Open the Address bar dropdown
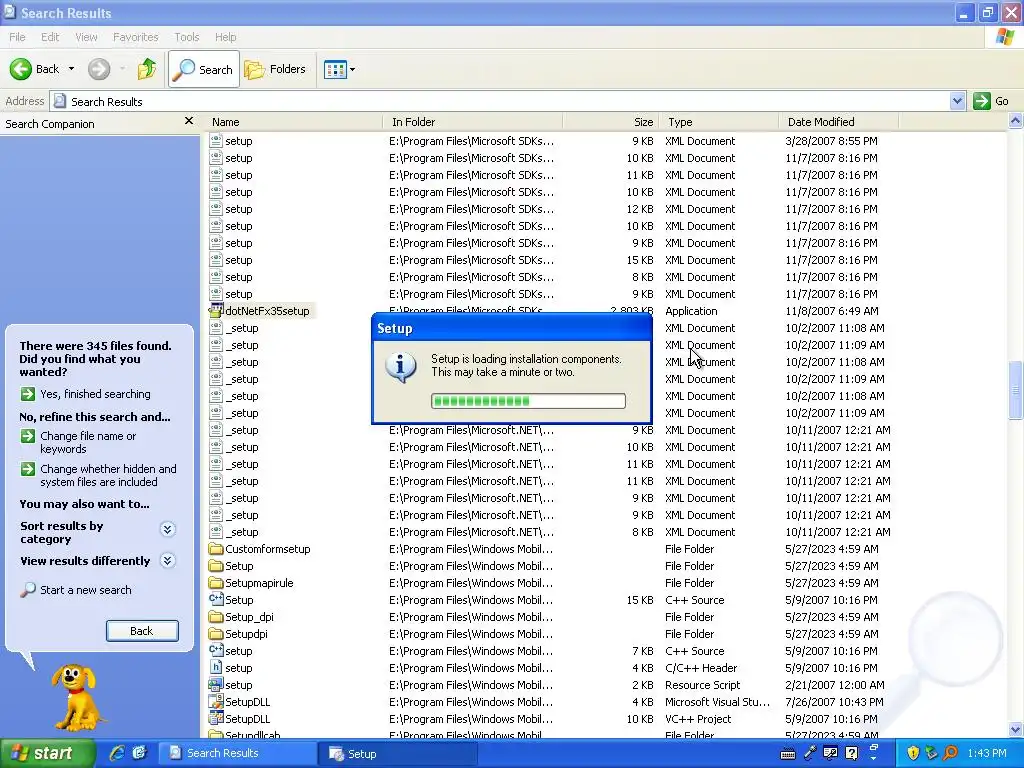1024x768 pixels. 957,101
